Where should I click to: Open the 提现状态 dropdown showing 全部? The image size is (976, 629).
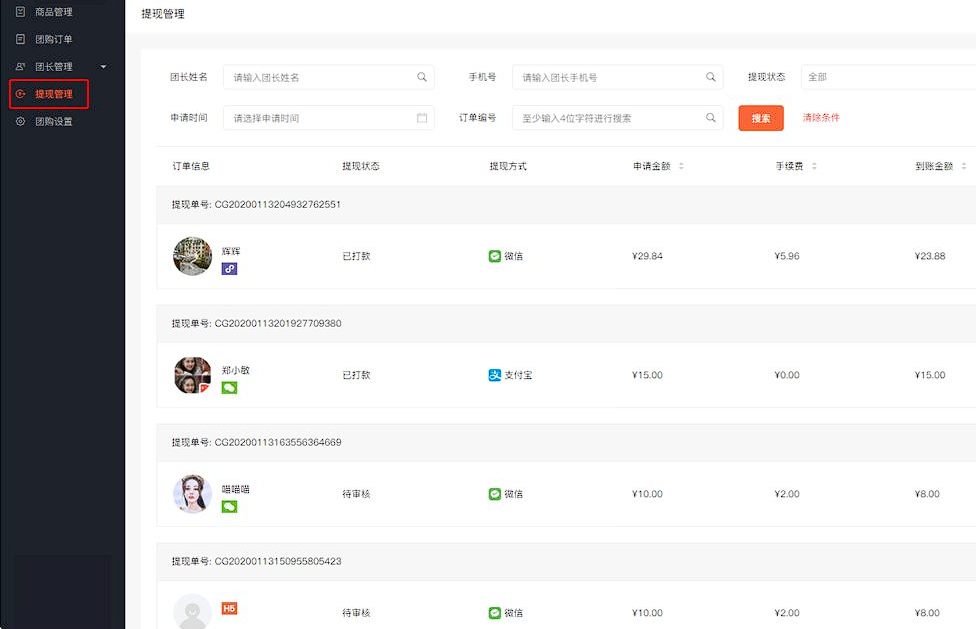tap(888, 77)
